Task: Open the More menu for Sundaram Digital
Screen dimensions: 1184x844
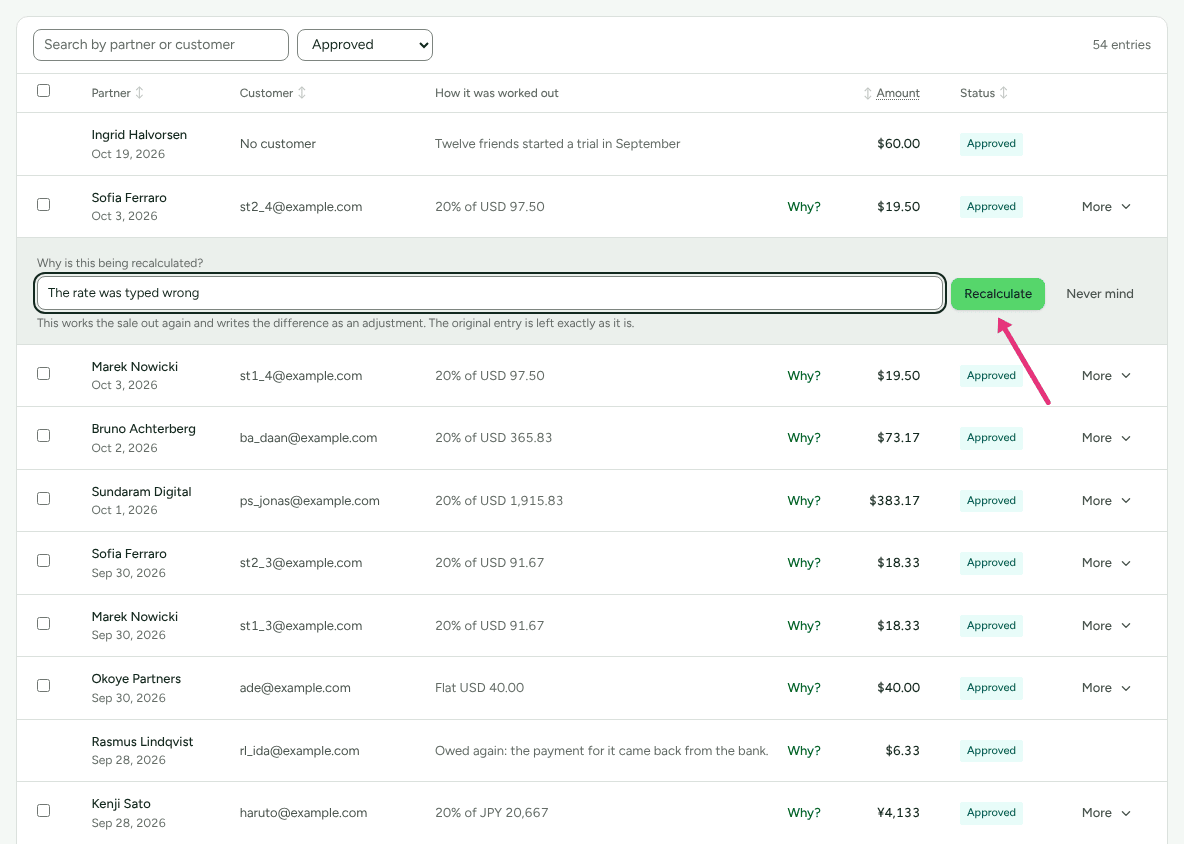Action: (1105, 501)
